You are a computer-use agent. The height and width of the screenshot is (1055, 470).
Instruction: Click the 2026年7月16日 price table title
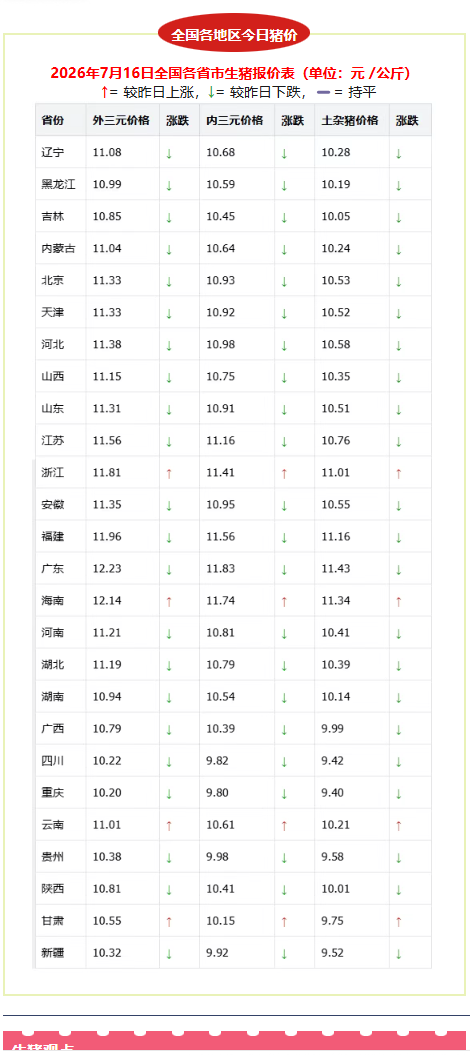pyautogui.click(x=231, y=73)
